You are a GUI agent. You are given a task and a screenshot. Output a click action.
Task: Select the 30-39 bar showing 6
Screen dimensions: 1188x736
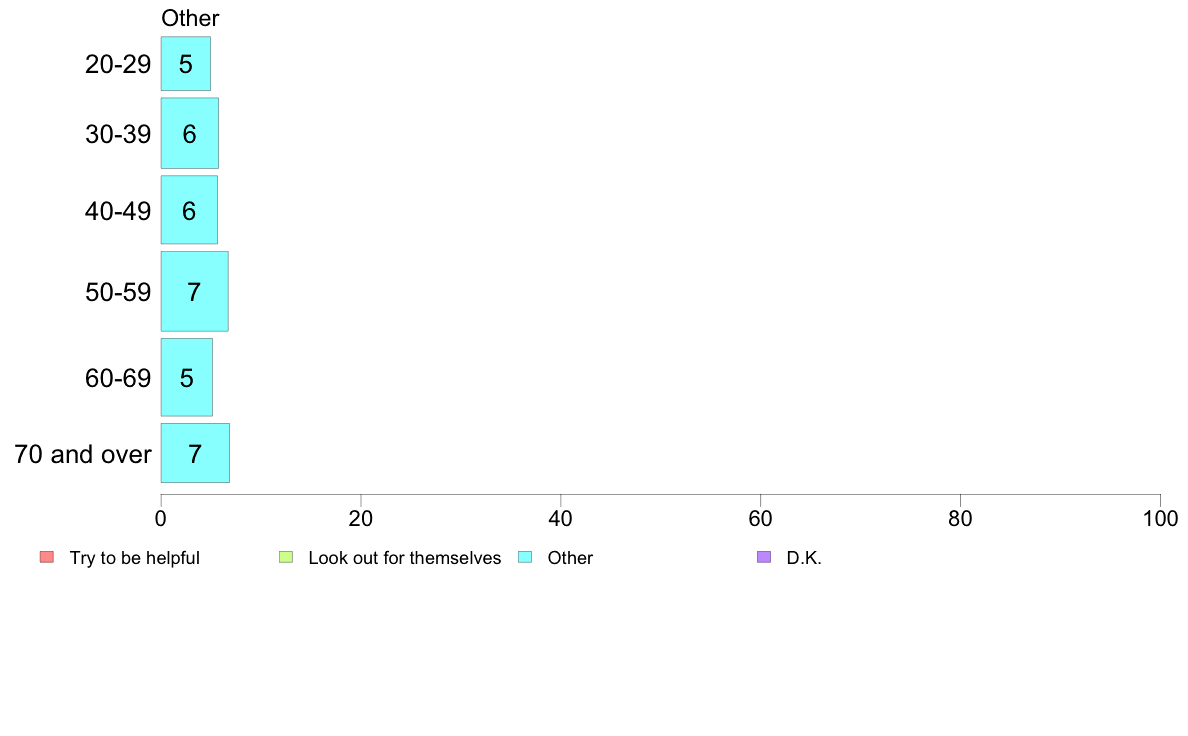(189, 133)
